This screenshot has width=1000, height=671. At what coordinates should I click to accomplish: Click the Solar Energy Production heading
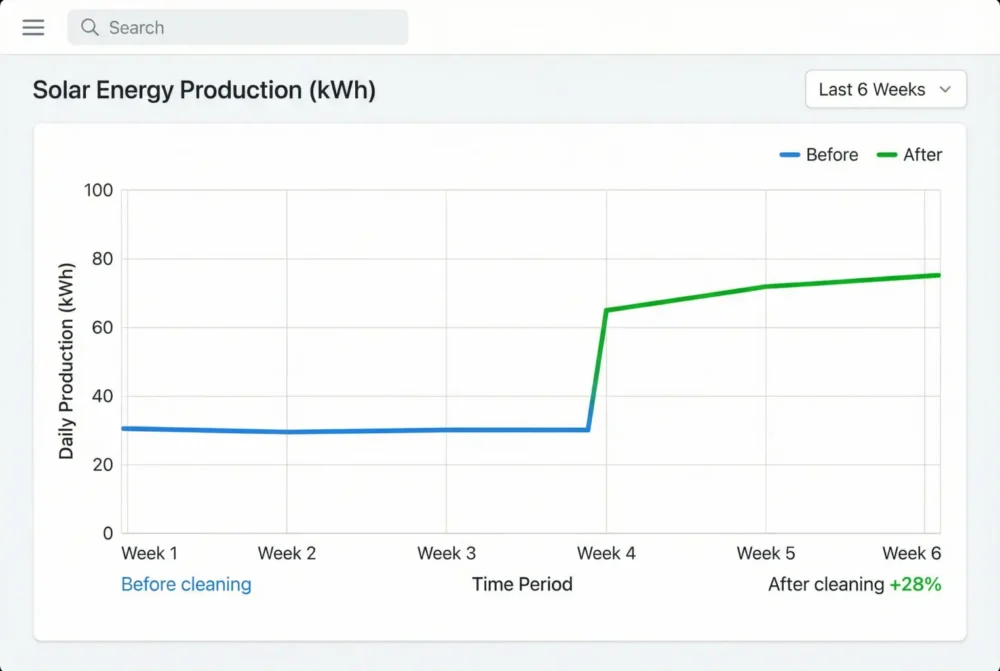click(x=205, y=90)
